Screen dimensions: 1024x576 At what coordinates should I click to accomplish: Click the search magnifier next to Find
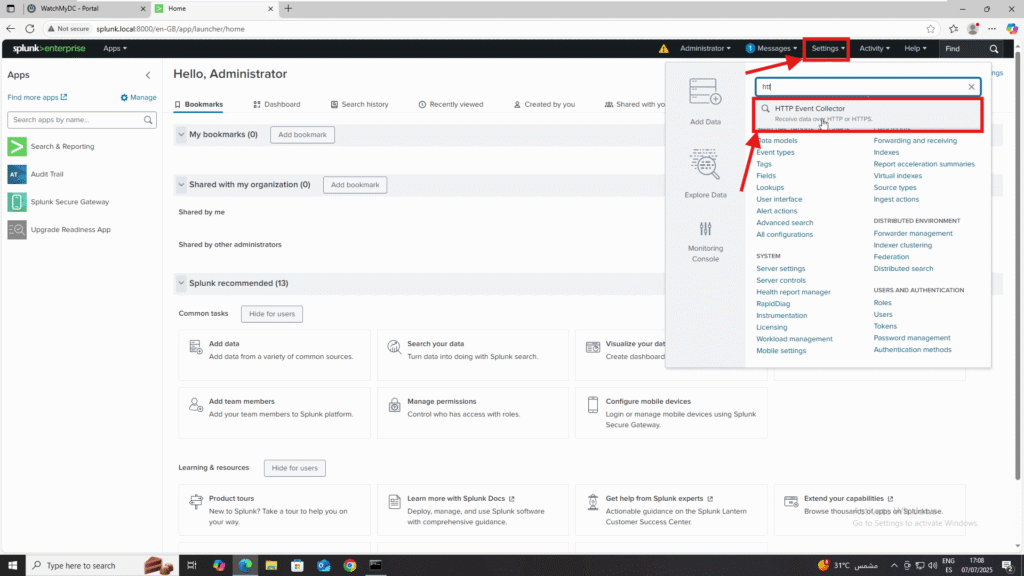click(994, 49)
